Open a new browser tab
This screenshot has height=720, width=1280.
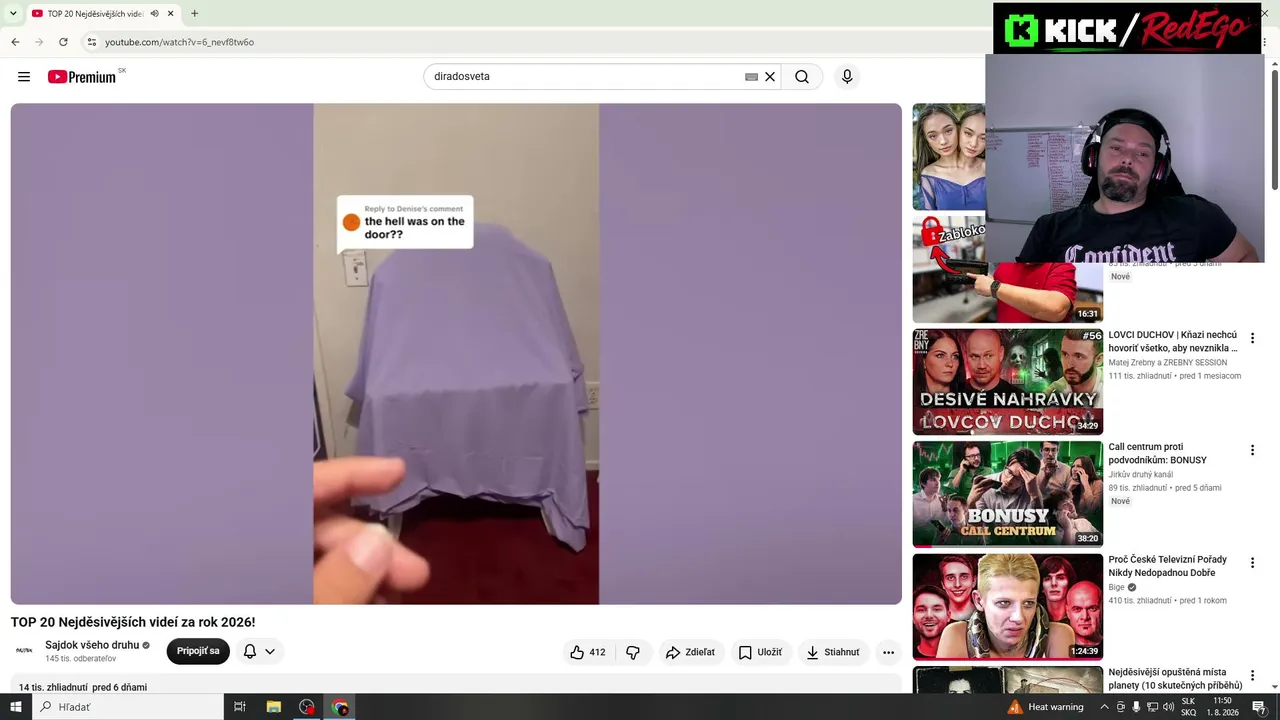click(194, 14)
